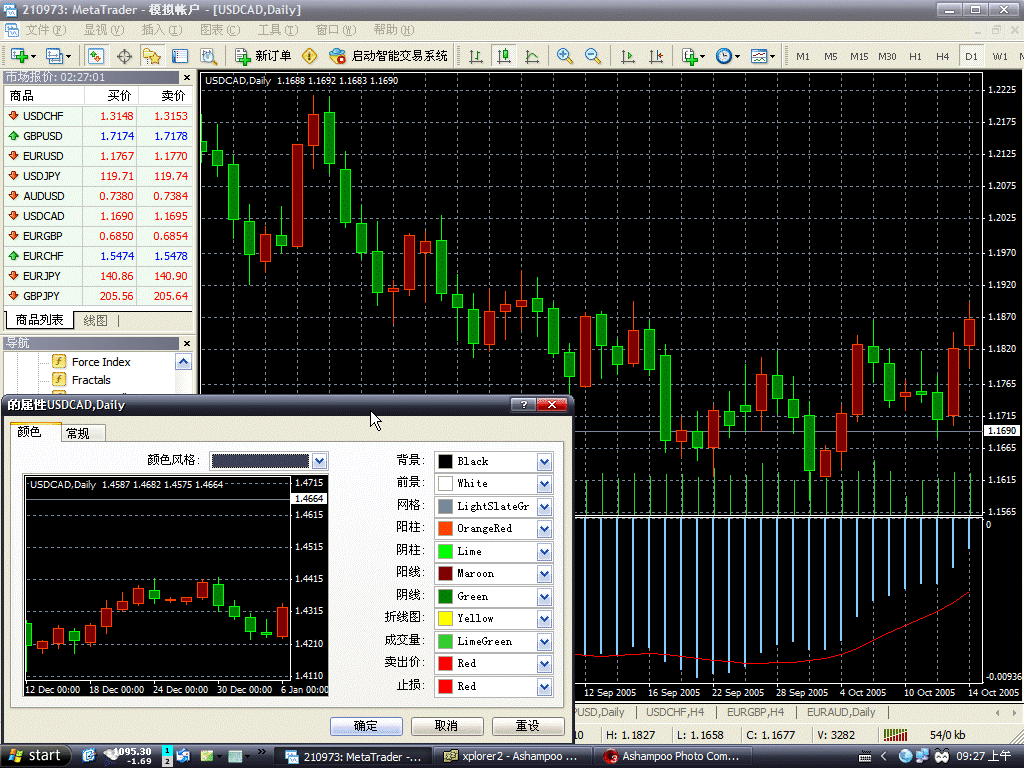This screenshot has width=1024, height=768.
Task: Select the H4 timeframe
Action: (942, 56)
